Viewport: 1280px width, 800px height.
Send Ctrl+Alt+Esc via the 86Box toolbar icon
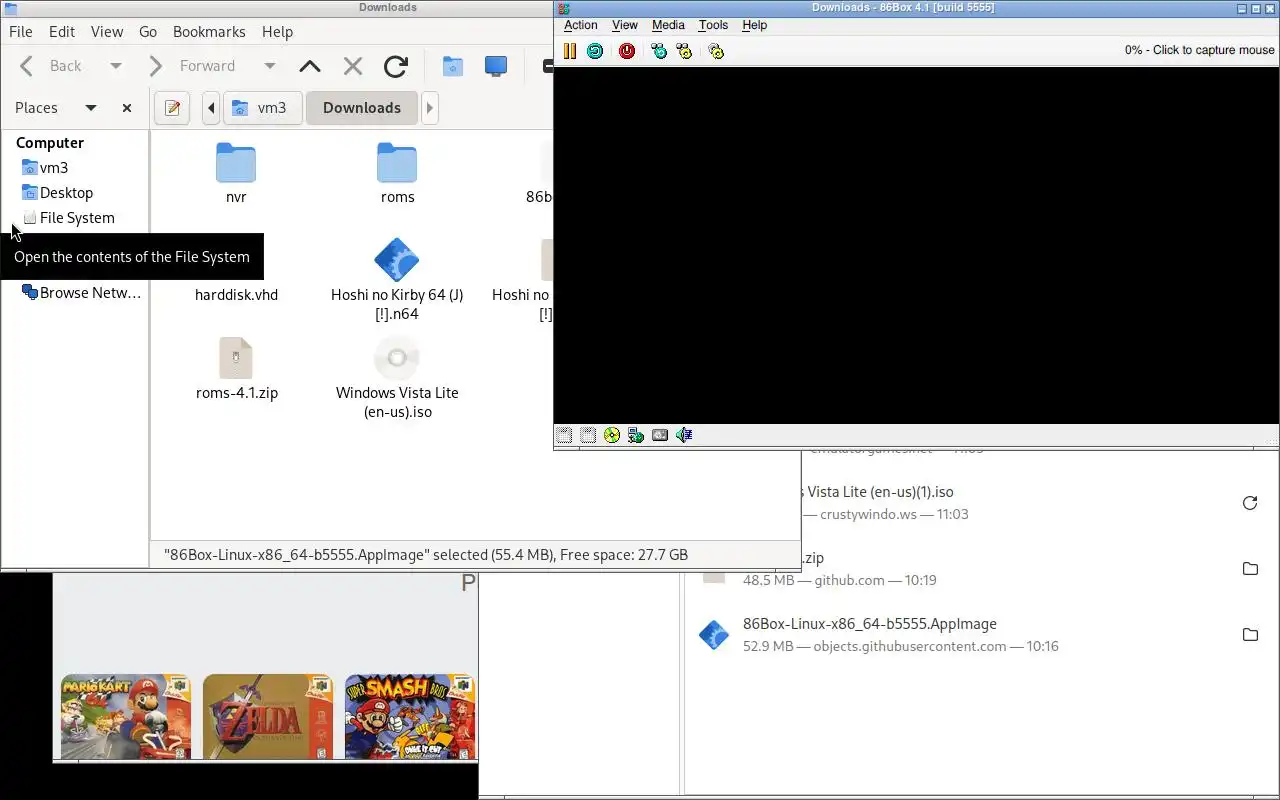click(684, 51)
